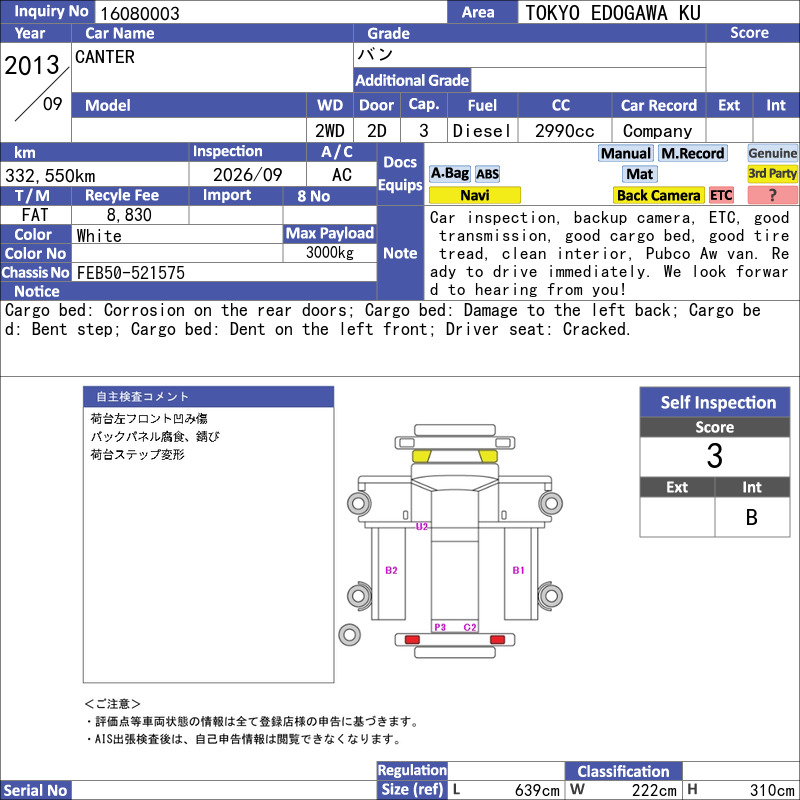Select the A-Bag equipment badge

click(449, 173)
